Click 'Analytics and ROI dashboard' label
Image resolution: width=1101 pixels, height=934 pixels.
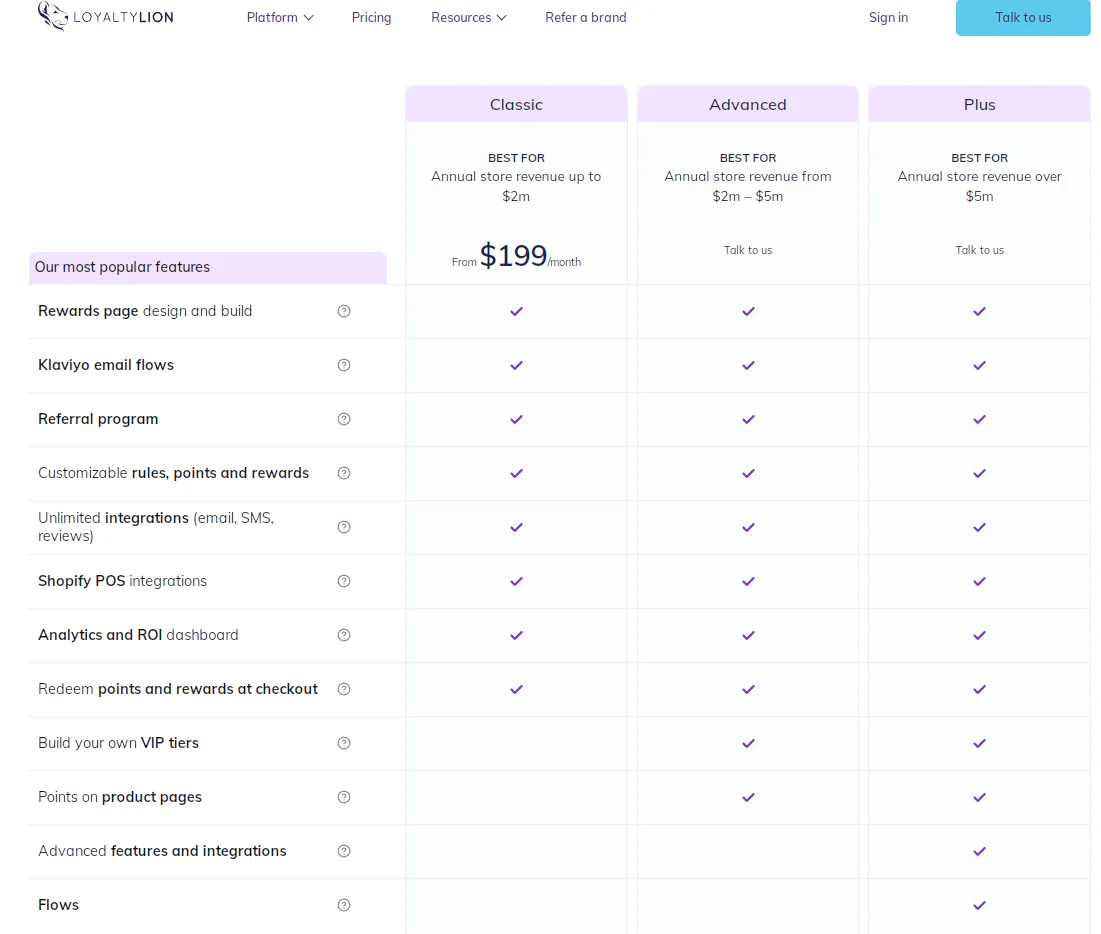(x=138, y=636)
